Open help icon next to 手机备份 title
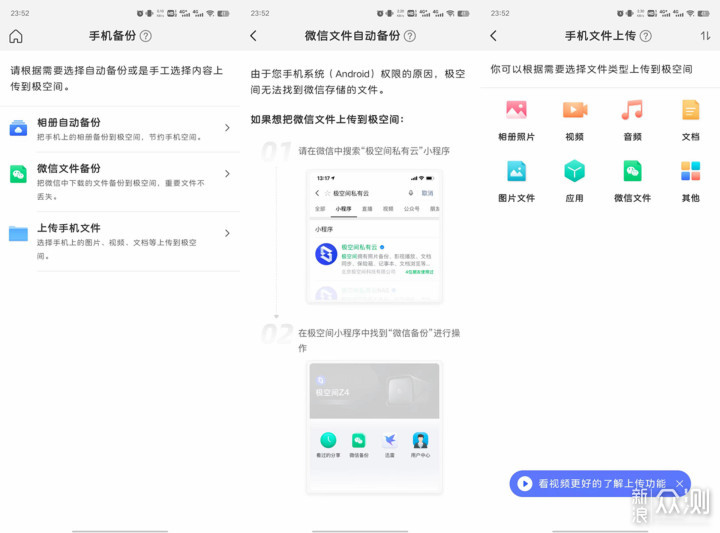 [146, 36]
